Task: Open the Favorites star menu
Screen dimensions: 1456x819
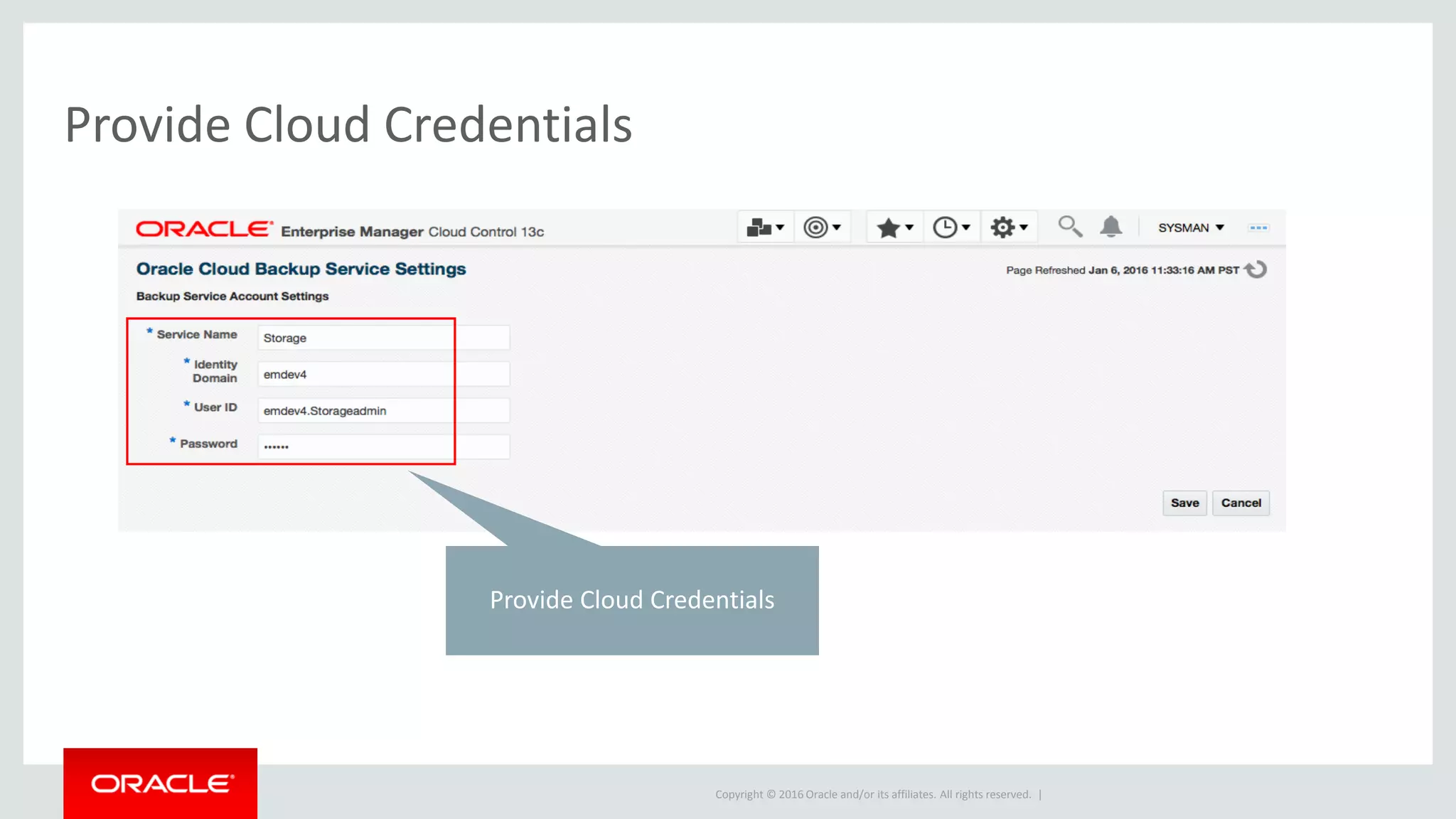Action: click(x=895, y=227)
